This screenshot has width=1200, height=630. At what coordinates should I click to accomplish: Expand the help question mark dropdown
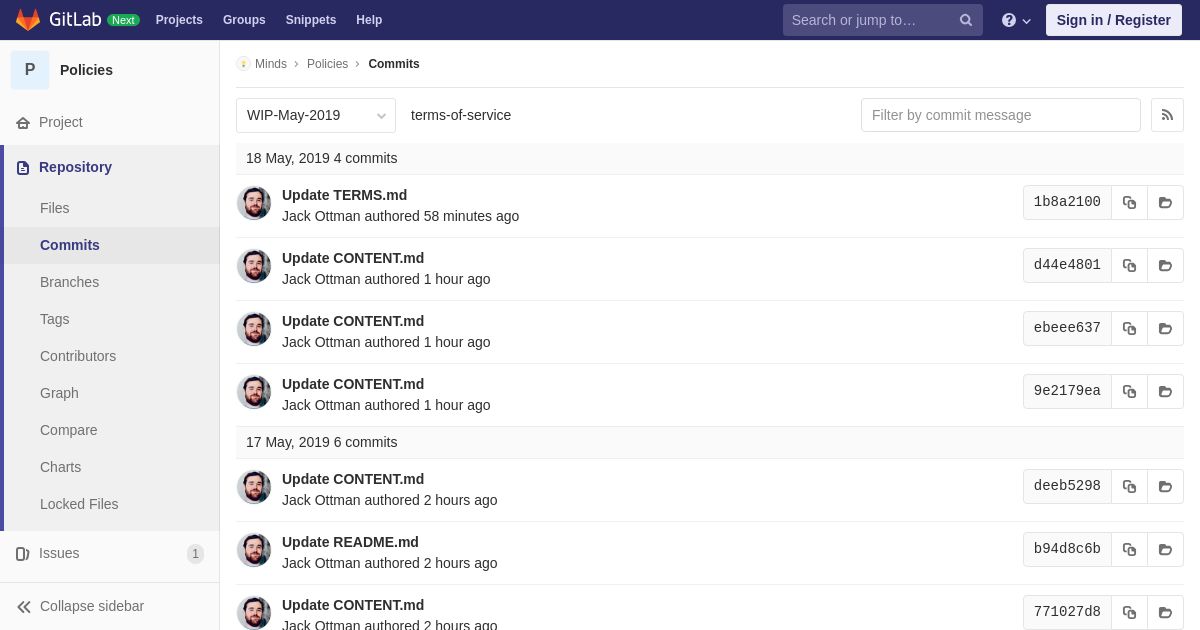pyautogui.click(x=1016, y=20)
